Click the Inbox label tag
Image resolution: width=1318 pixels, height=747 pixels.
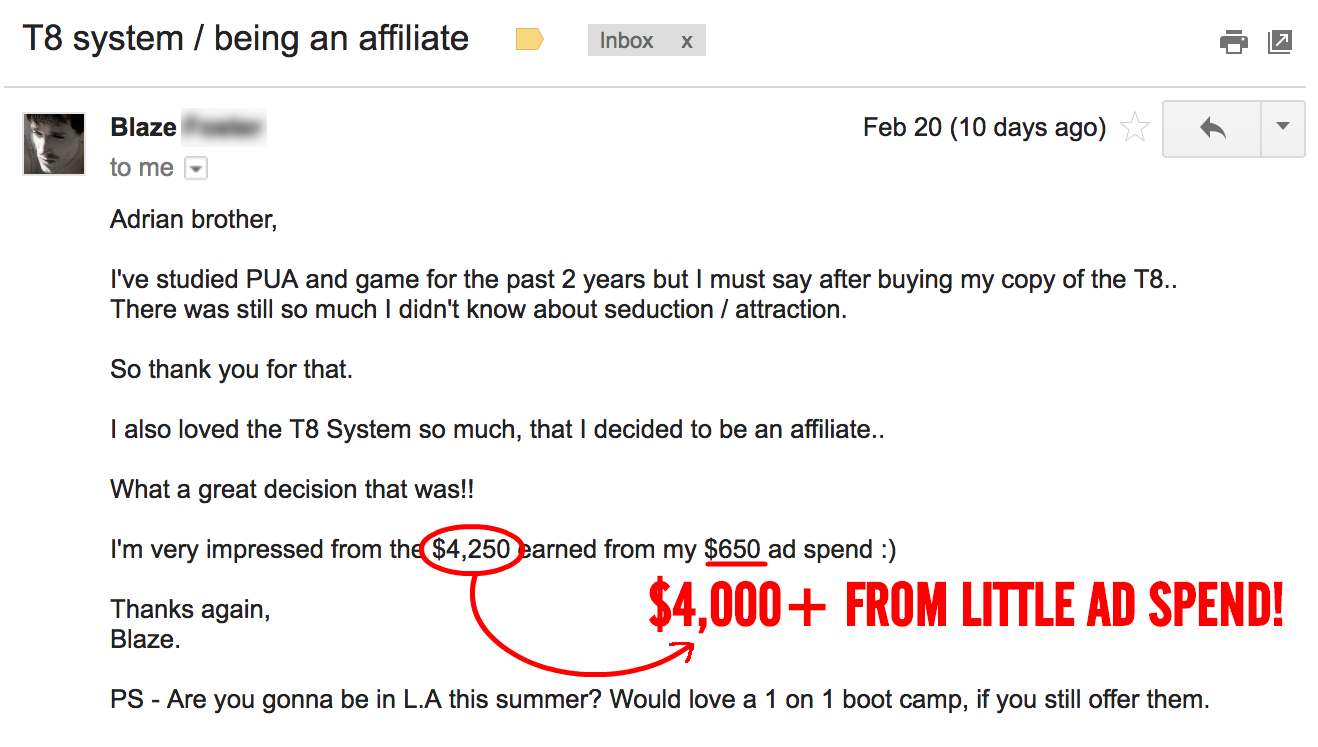point(626,41)
